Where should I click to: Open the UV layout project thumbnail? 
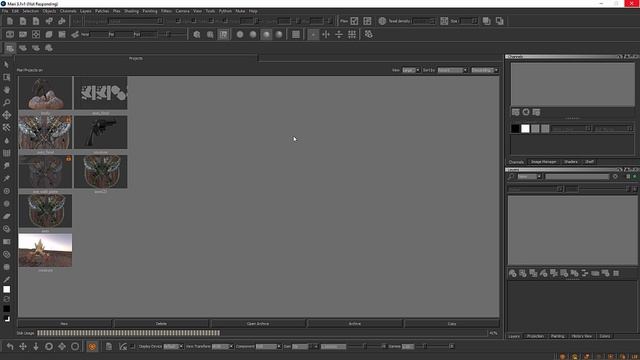point(101,93)
